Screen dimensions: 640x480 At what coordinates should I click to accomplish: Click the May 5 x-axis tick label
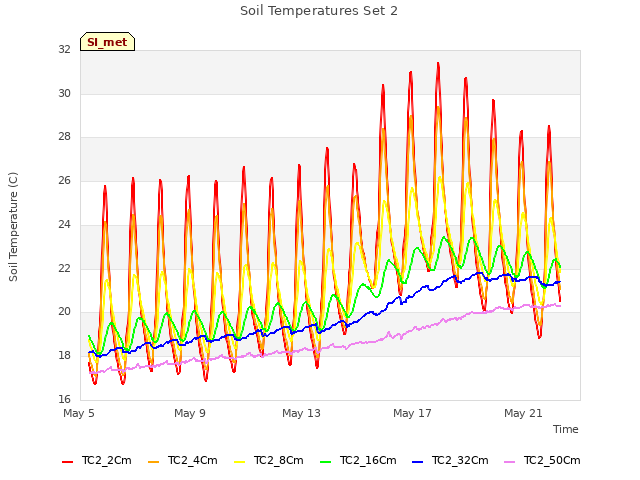(79, 413)
